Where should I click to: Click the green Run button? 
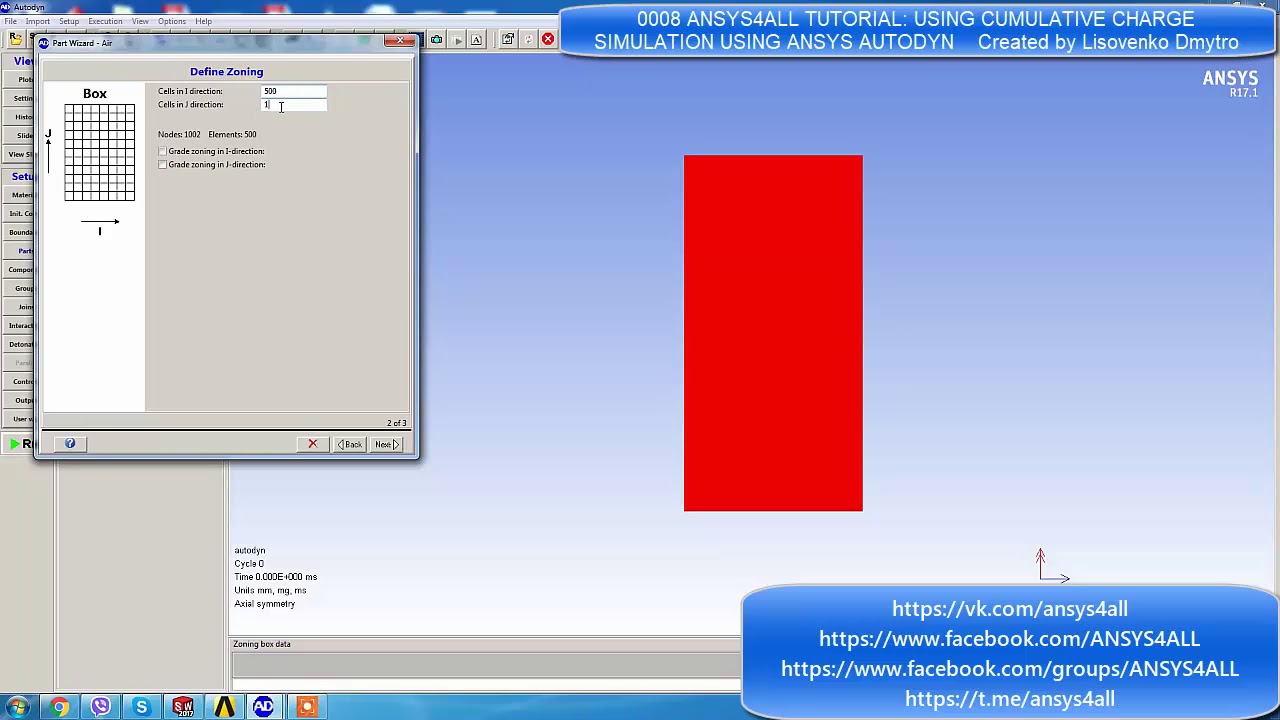pyautogui.click(x=20, y=444)
